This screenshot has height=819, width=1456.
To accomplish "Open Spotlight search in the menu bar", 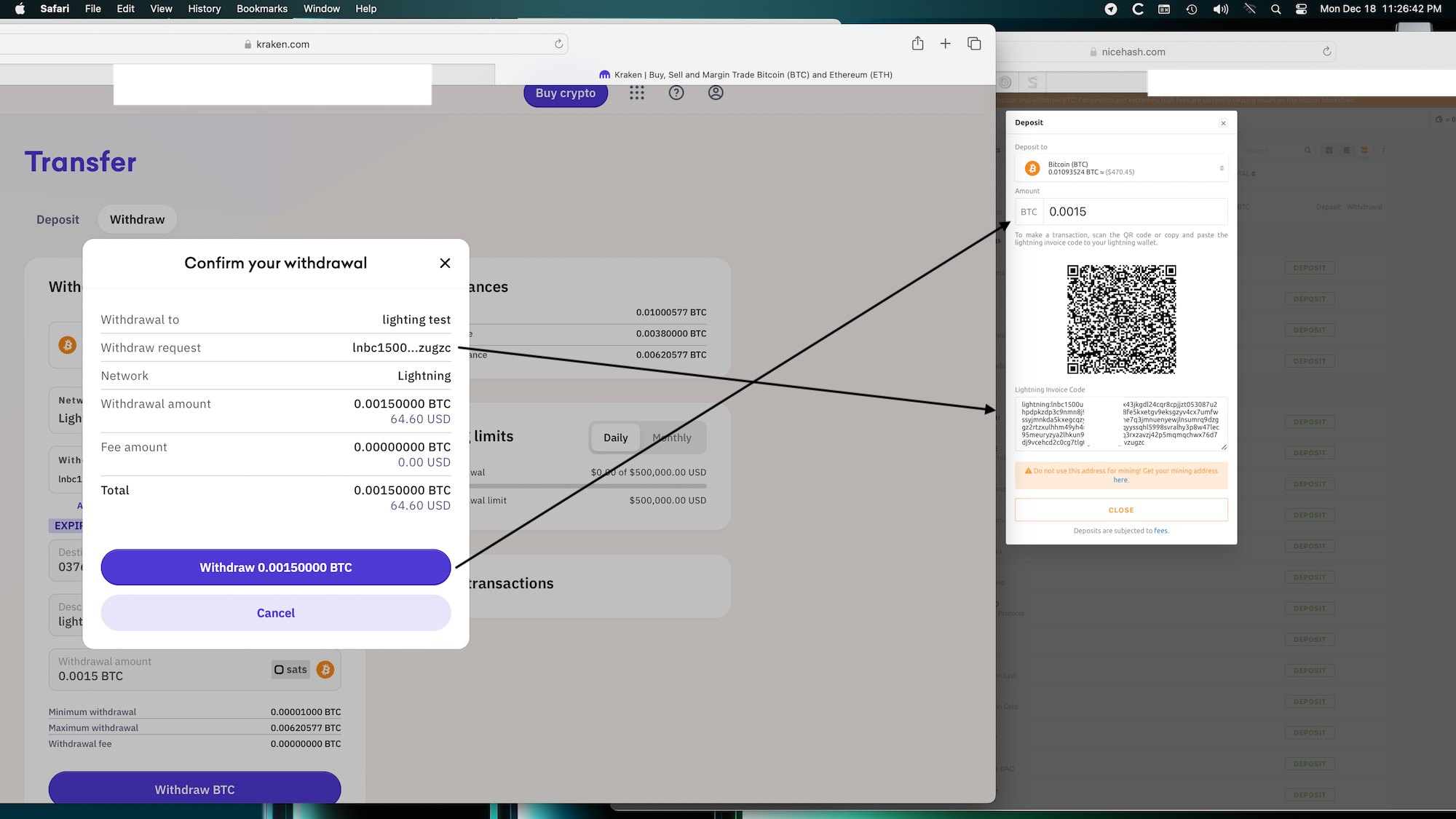I will (1275, 9).
